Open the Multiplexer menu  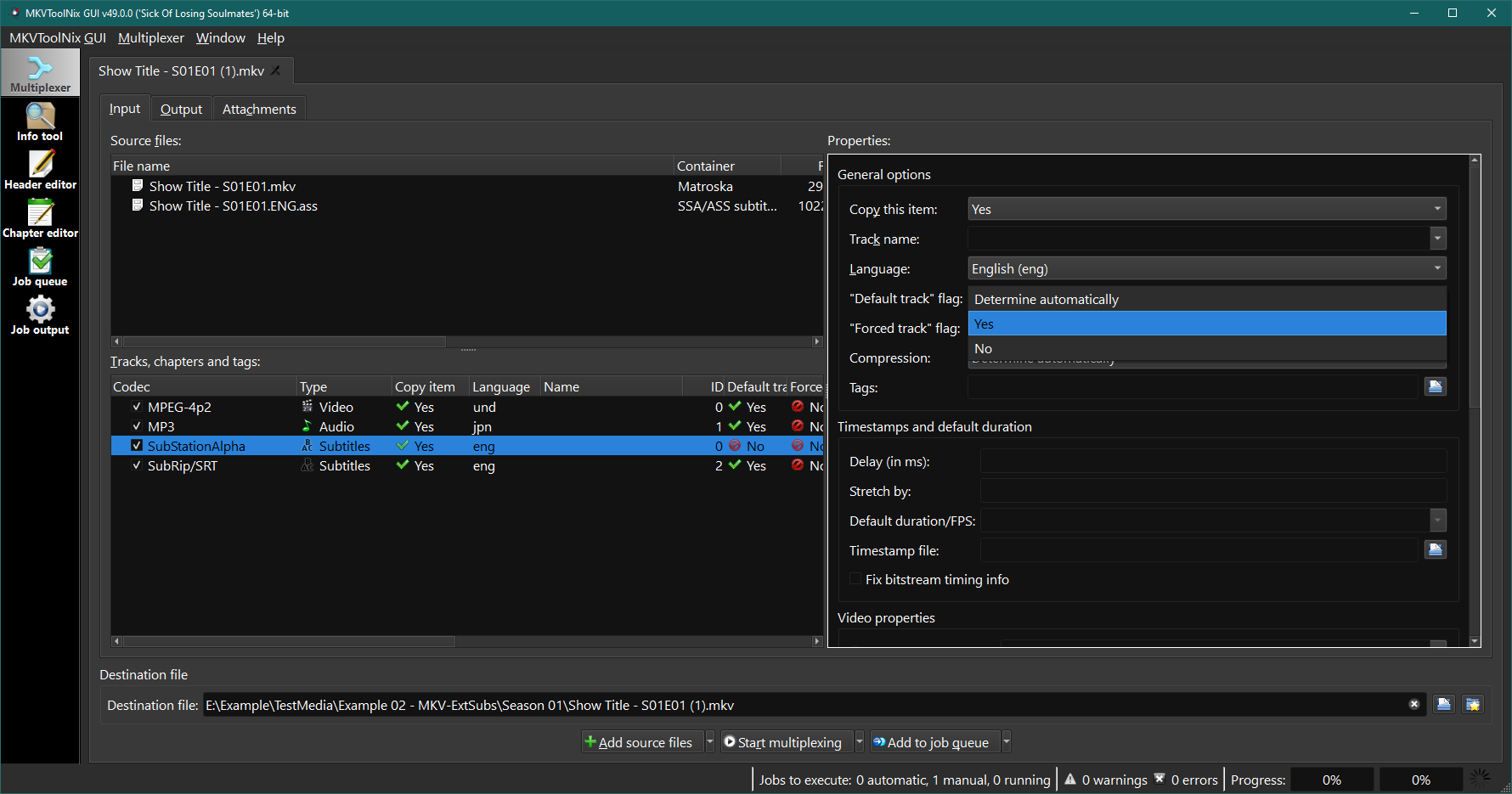tap(150, 37)
